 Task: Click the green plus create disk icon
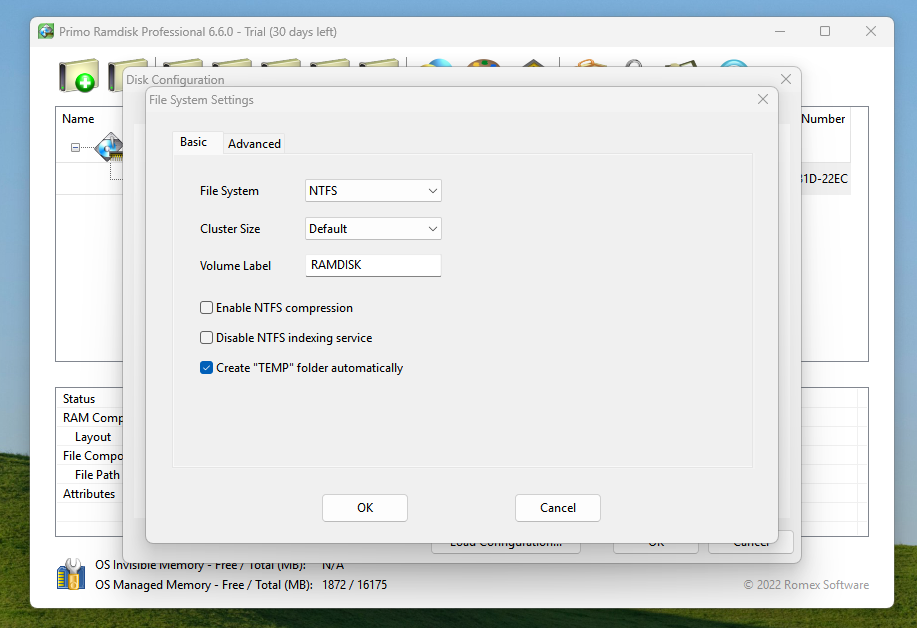78,76
